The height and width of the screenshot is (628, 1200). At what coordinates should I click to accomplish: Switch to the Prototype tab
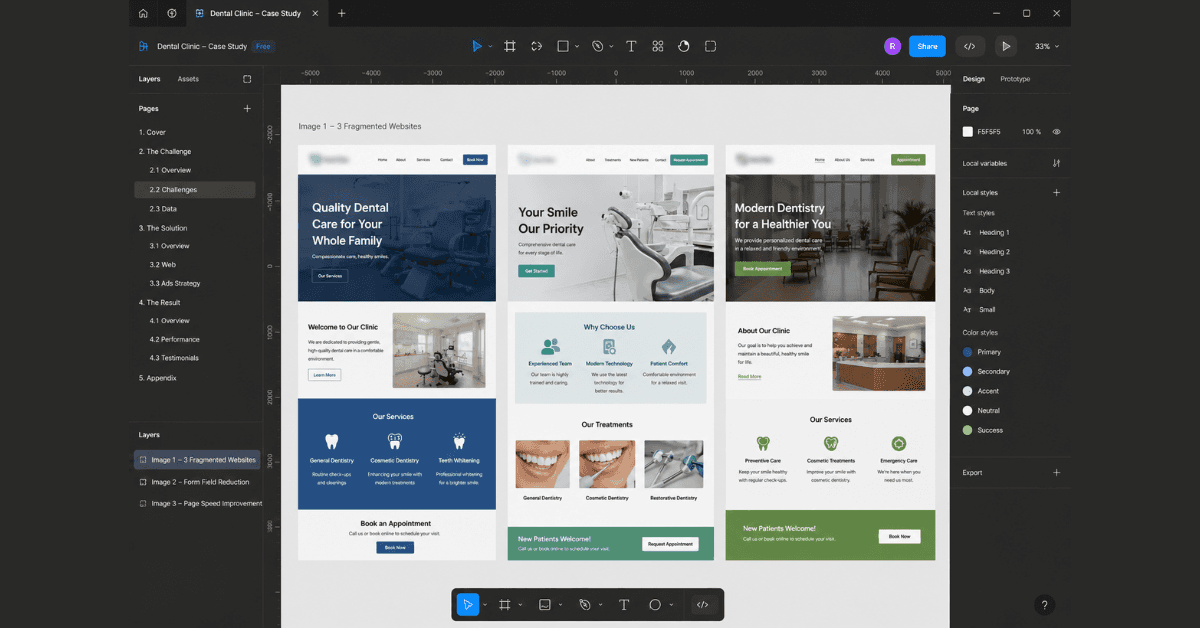[x=1015, y=79]
